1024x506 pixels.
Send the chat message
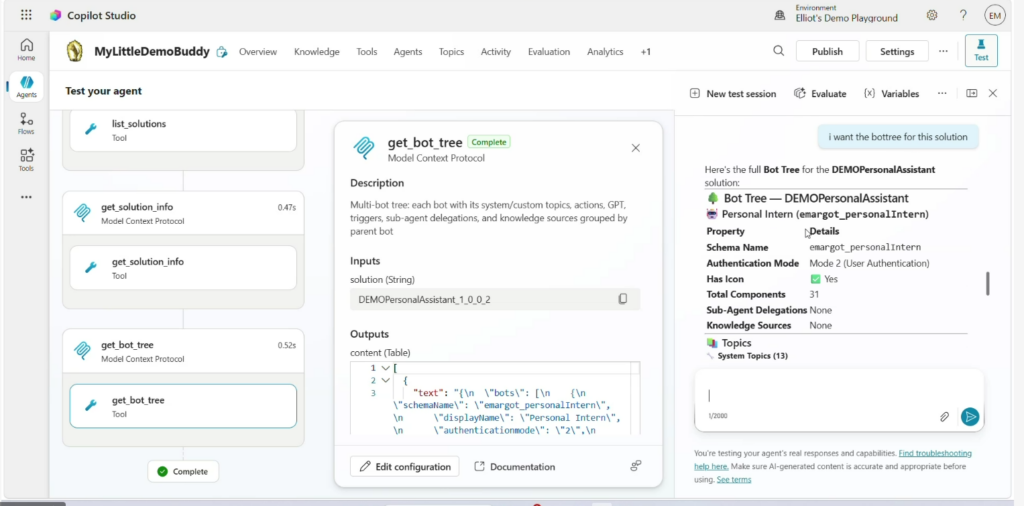969,417
